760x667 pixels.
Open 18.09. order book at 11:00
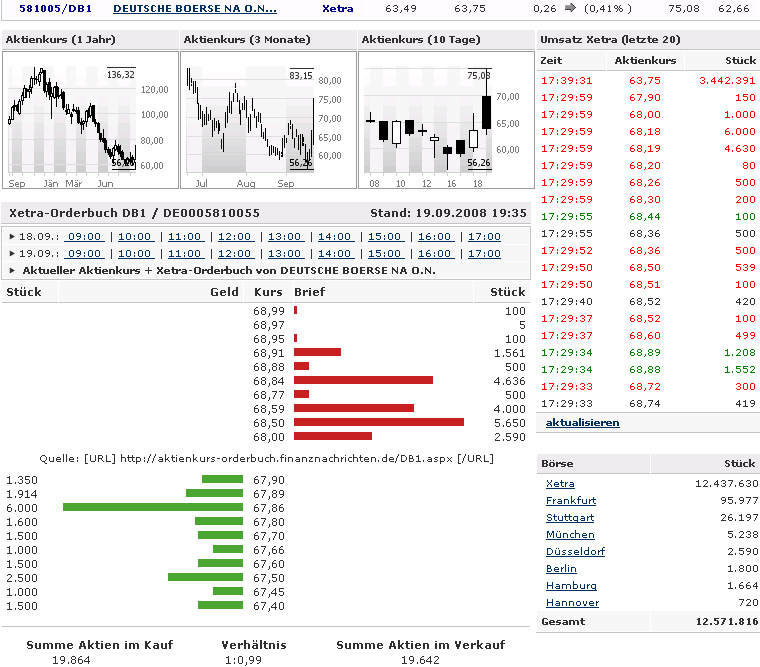[x=185, y=237]
